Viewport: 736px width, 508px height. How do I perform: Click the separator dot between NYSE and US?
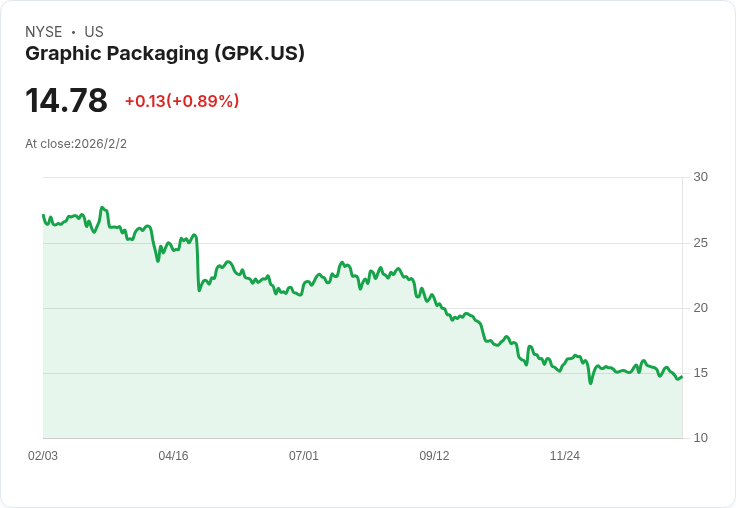click(73, 32)
